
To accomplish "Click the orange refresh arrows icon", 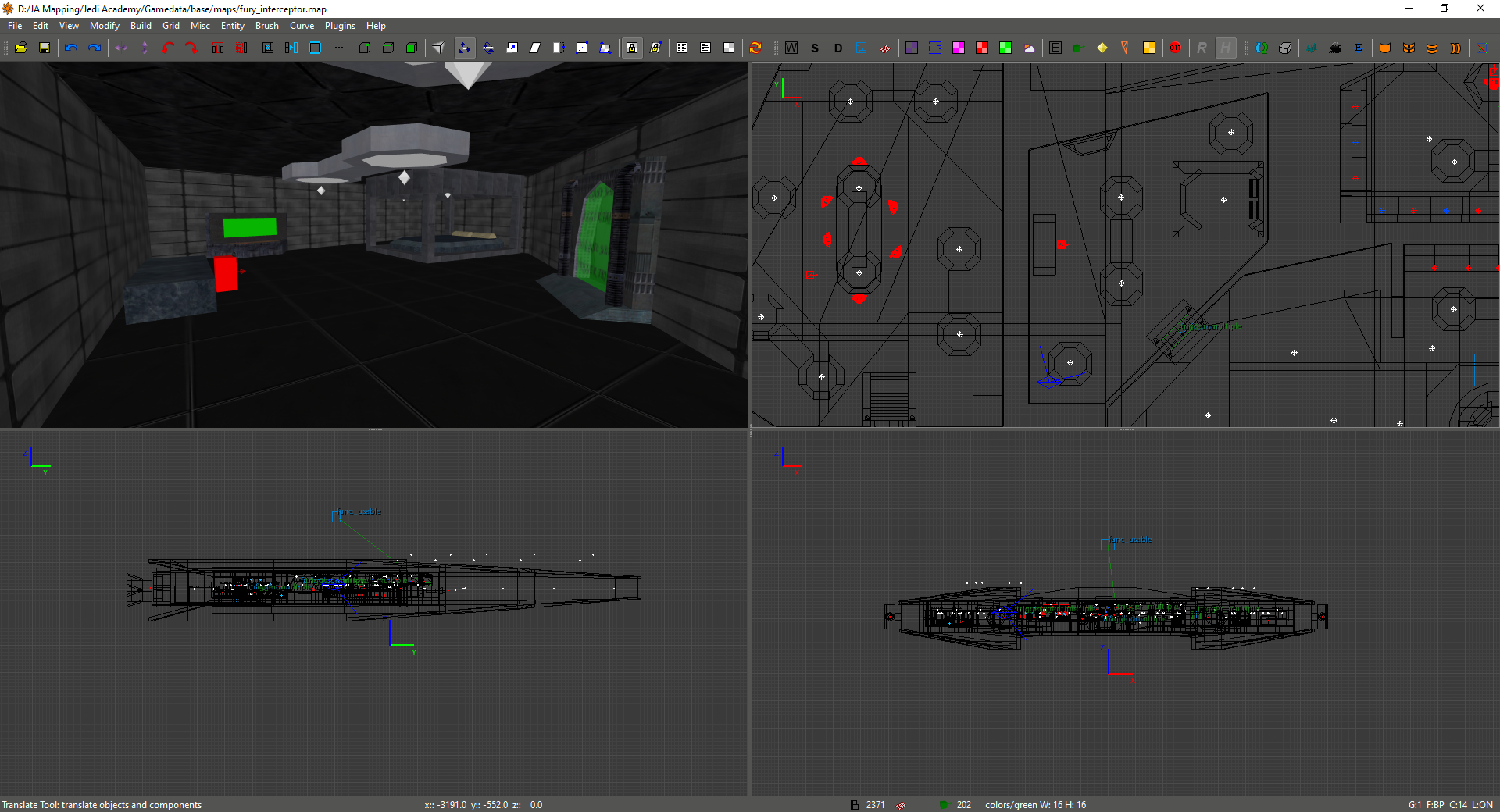I will point(755,48).
